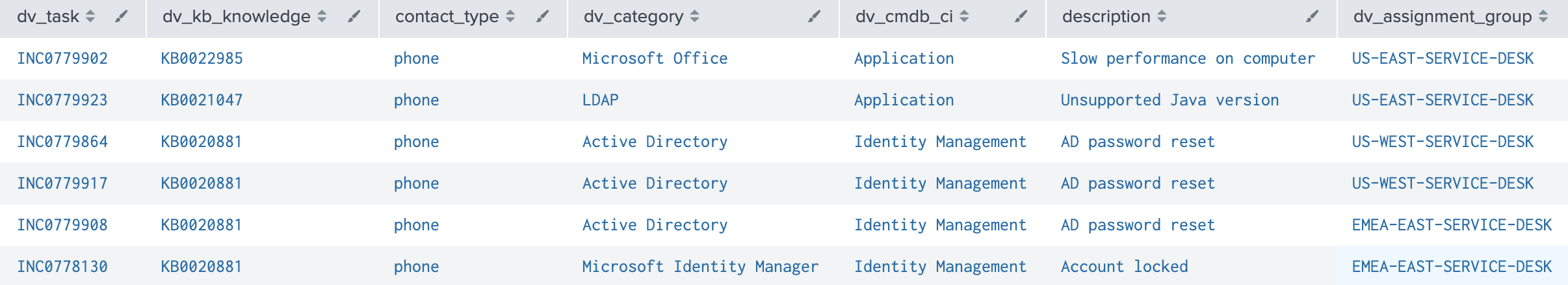Toggle sort arrows on contact_type column
This screenshot has width=1568, height=285.
(510, 17)
